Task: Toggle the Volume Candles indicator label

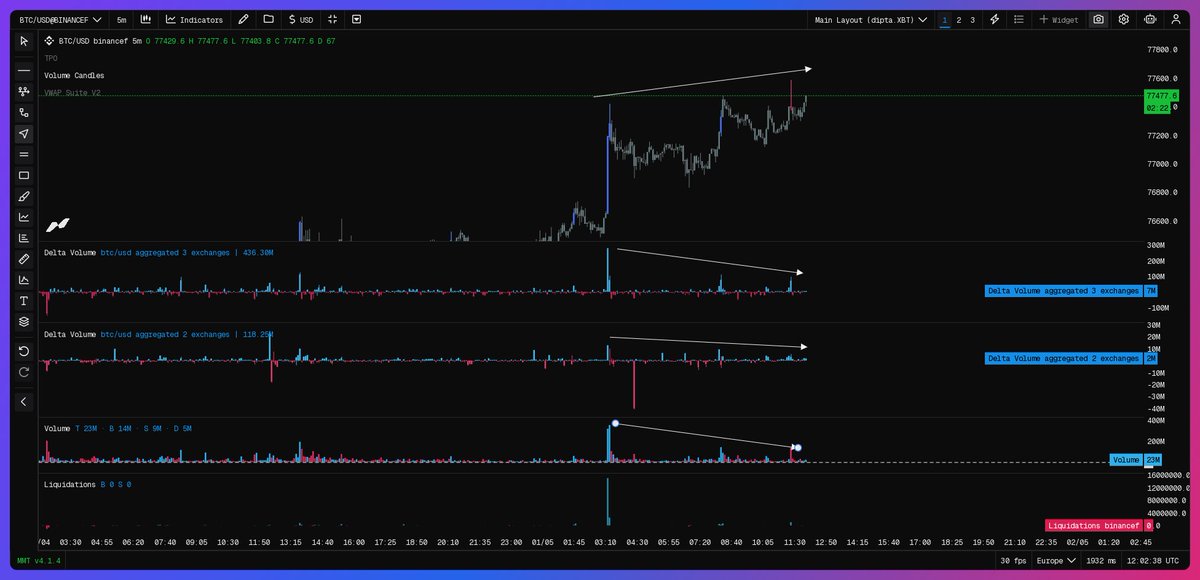Action: pos(74,76)
